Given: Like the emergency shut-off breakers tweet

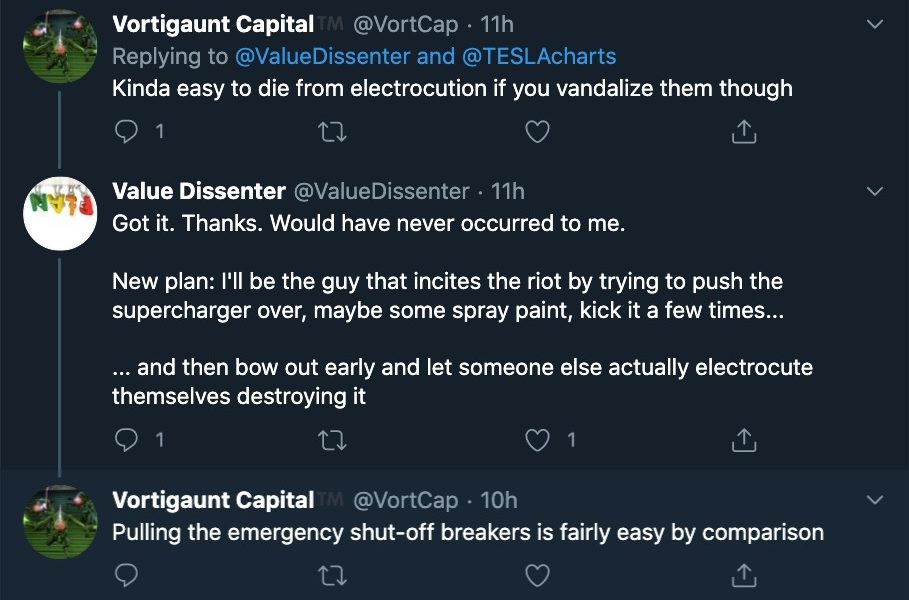Looking at the screenshot, I should (537, 575).
